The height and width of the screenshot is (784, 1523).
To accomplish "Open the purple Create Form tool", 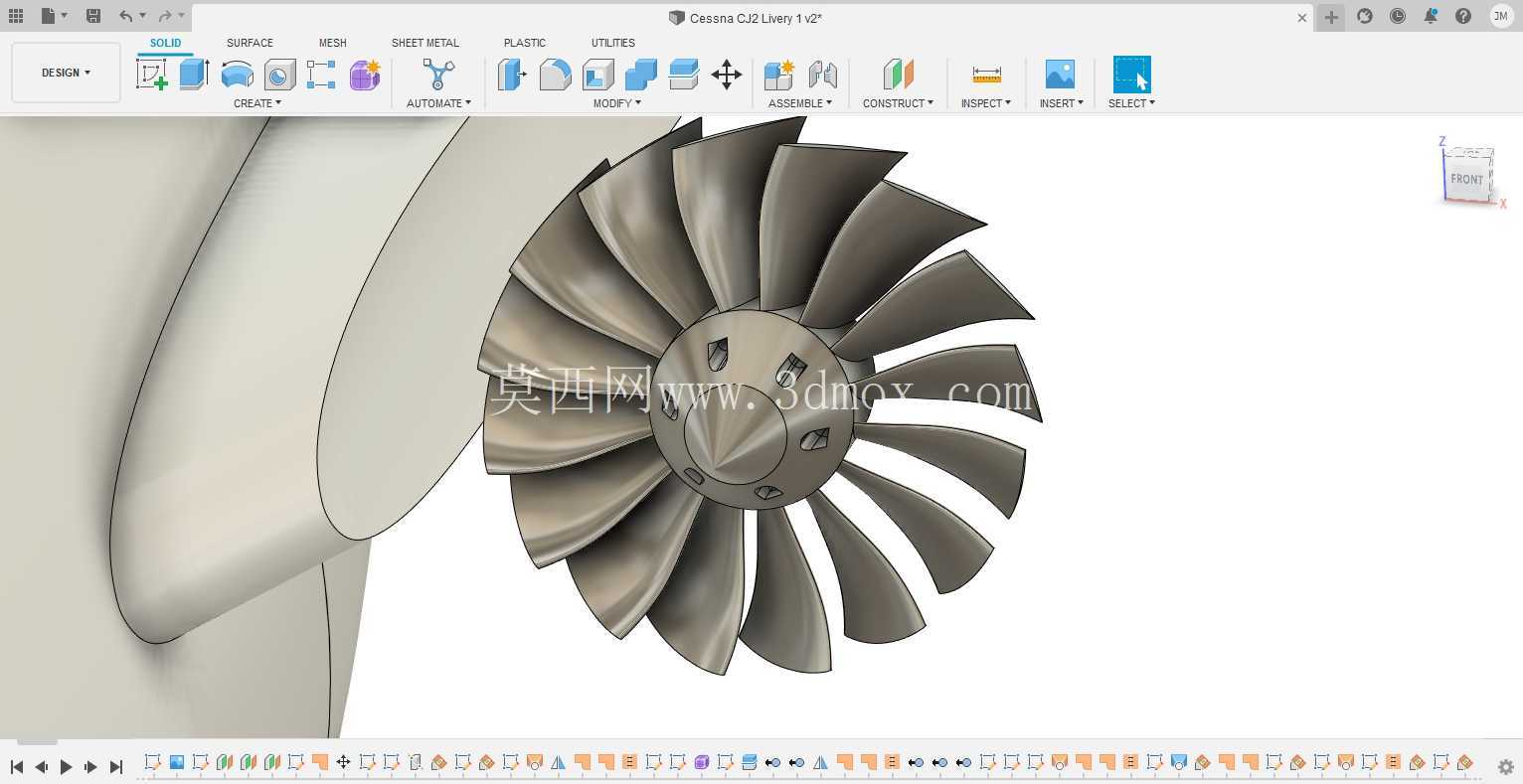I will (x=365, y=75).
